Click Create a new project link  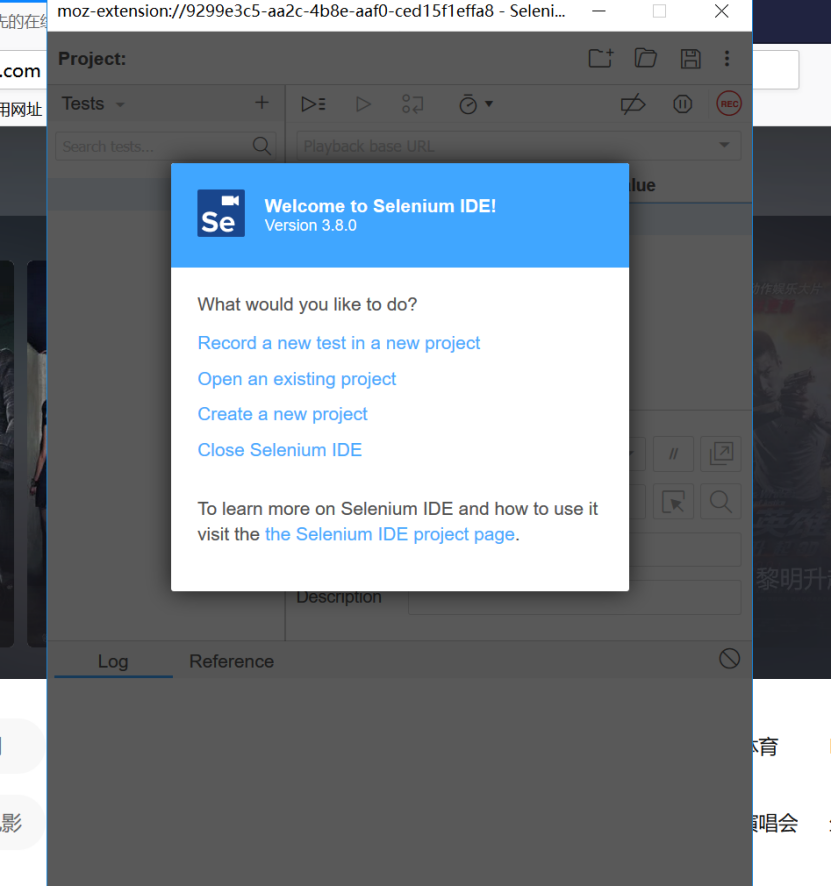click(282, 414)
